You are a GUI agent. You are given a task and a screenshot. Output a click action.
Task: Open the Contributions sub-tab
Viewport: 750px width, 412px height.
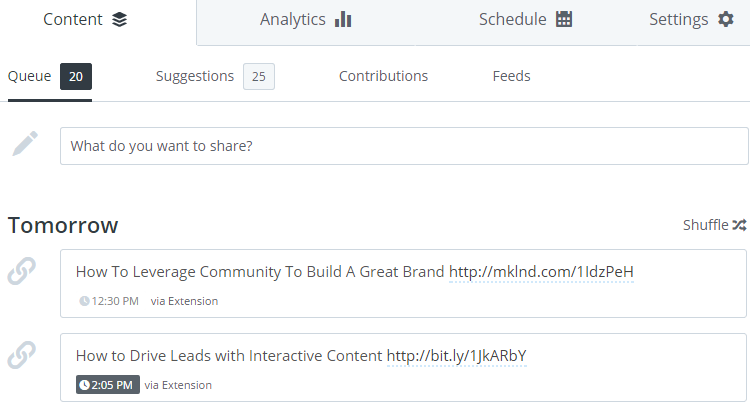[383, 76]
